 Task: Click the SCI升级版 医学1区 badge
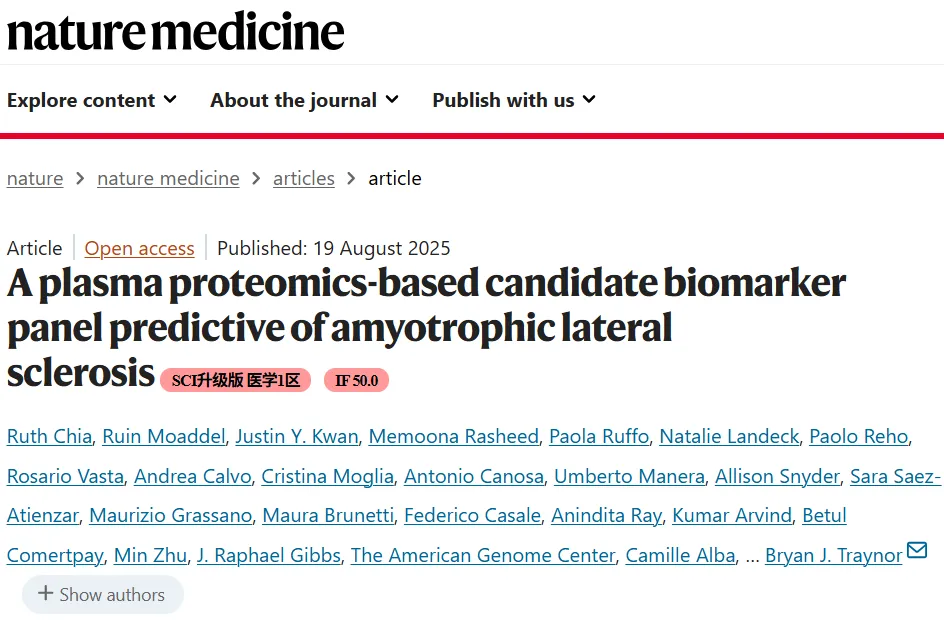pos(235,380)
